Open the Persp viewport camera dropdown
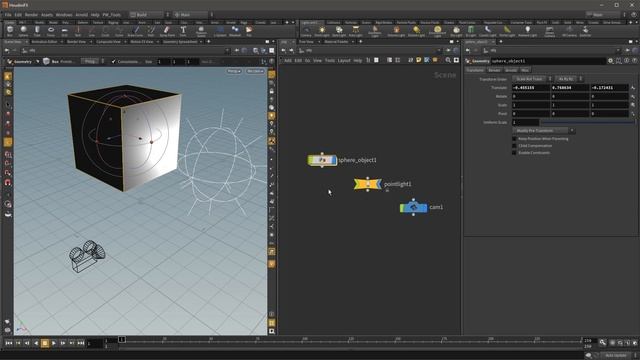 [x=234, y=71]
